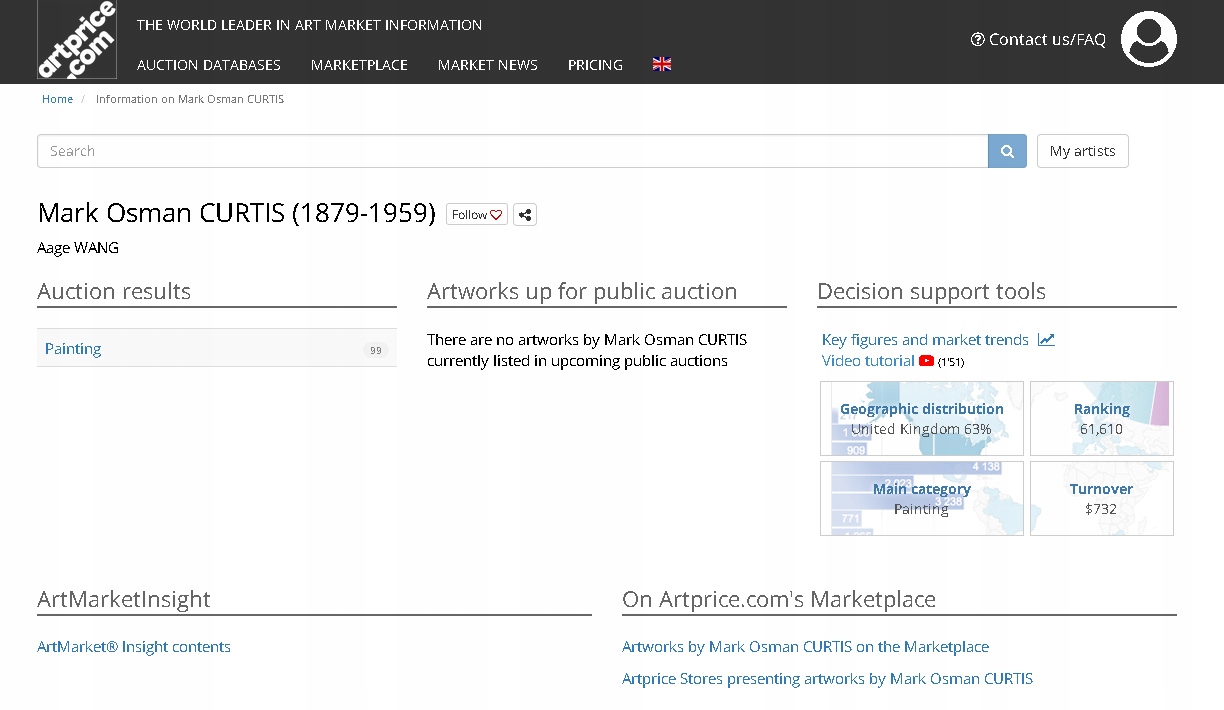Click the artprice.com logo
Viewport: 1224px width, 710px height.
click(x=77, y=40)
